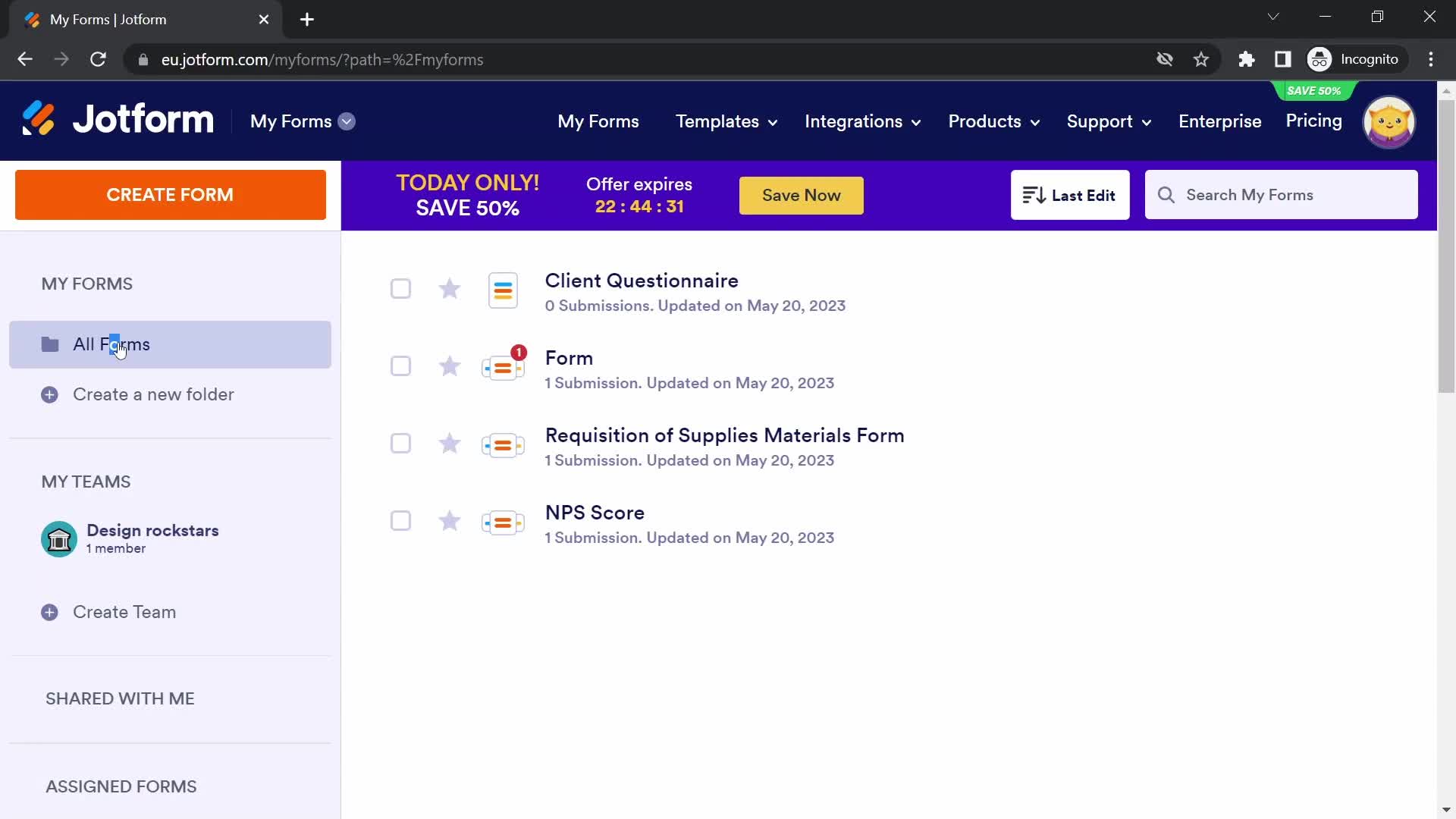
Task: Select the Pricing menu tab
Action: coord(1315,121)
